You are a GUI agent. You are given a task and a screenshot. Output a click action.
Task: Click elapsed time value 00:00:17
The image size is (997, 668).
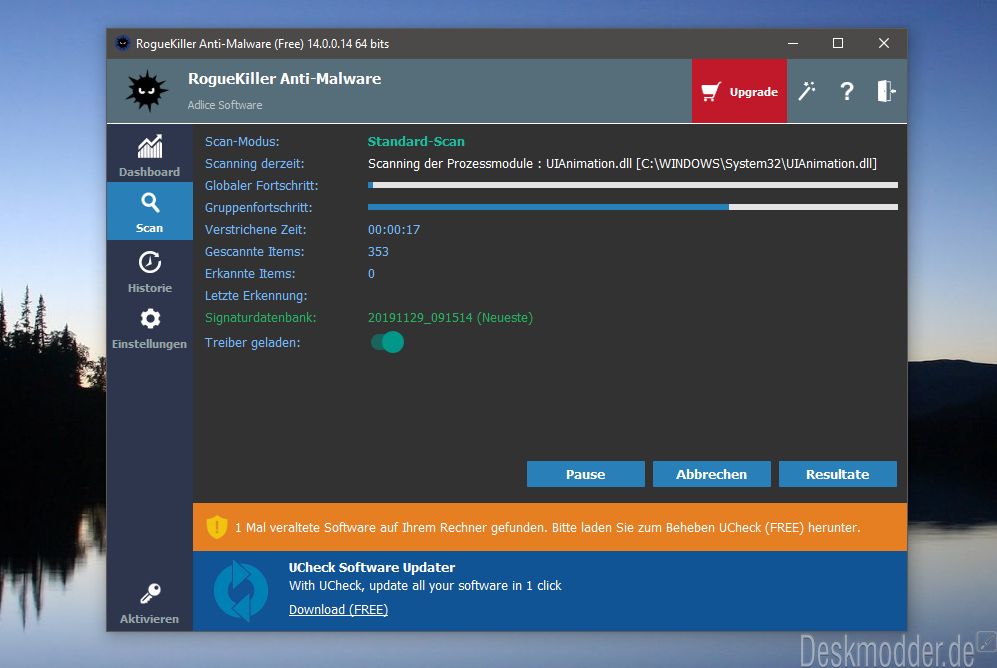(394, 229)
